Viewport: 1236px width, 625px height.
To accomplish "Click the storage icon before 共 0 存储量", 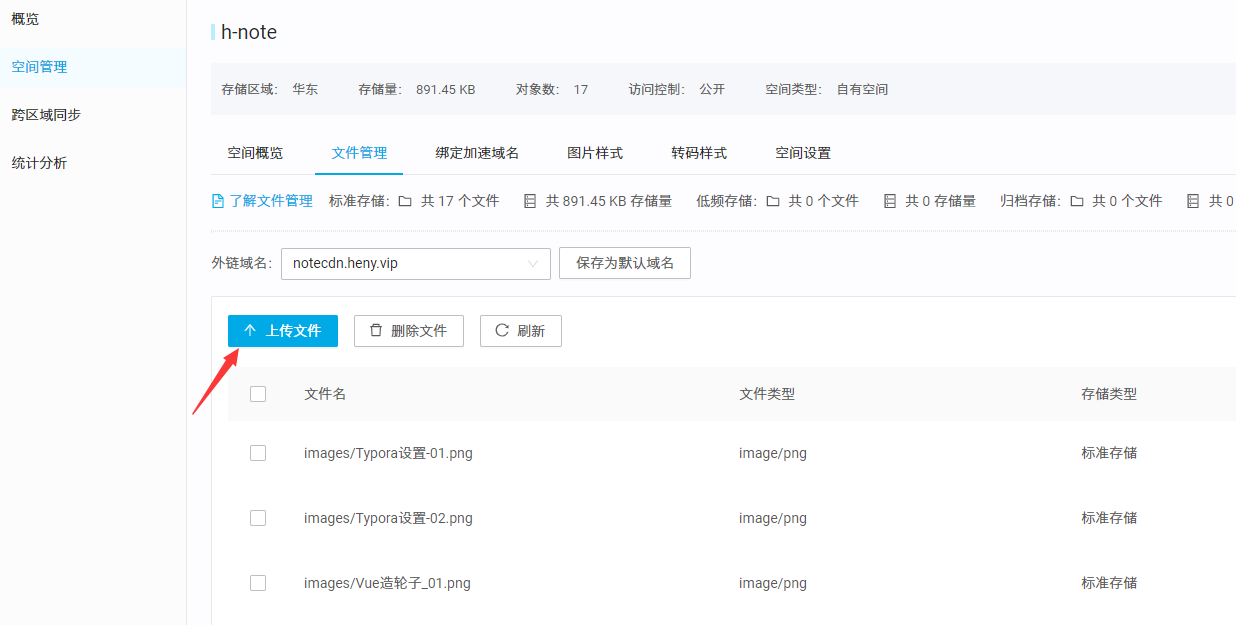I will click(x=890, y=201).
